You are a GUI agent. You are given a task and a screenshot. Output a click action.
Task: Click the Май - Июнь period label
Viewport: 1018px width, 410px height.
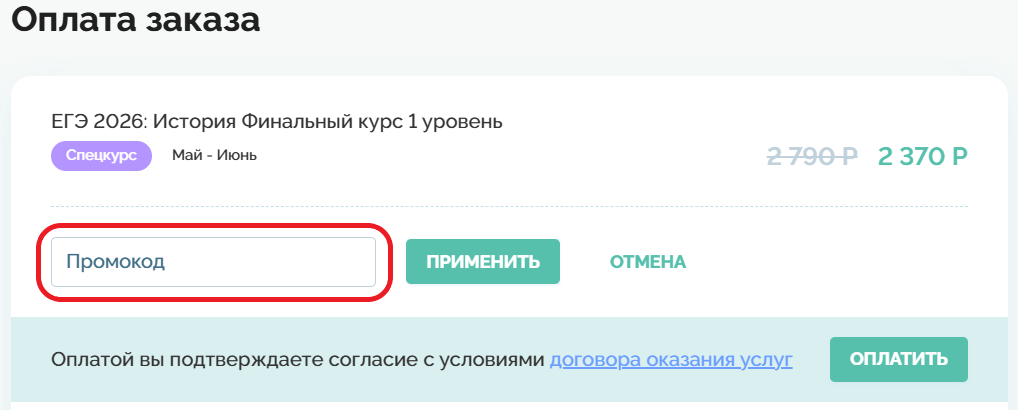pyautogui.click(x=214, y=156)
